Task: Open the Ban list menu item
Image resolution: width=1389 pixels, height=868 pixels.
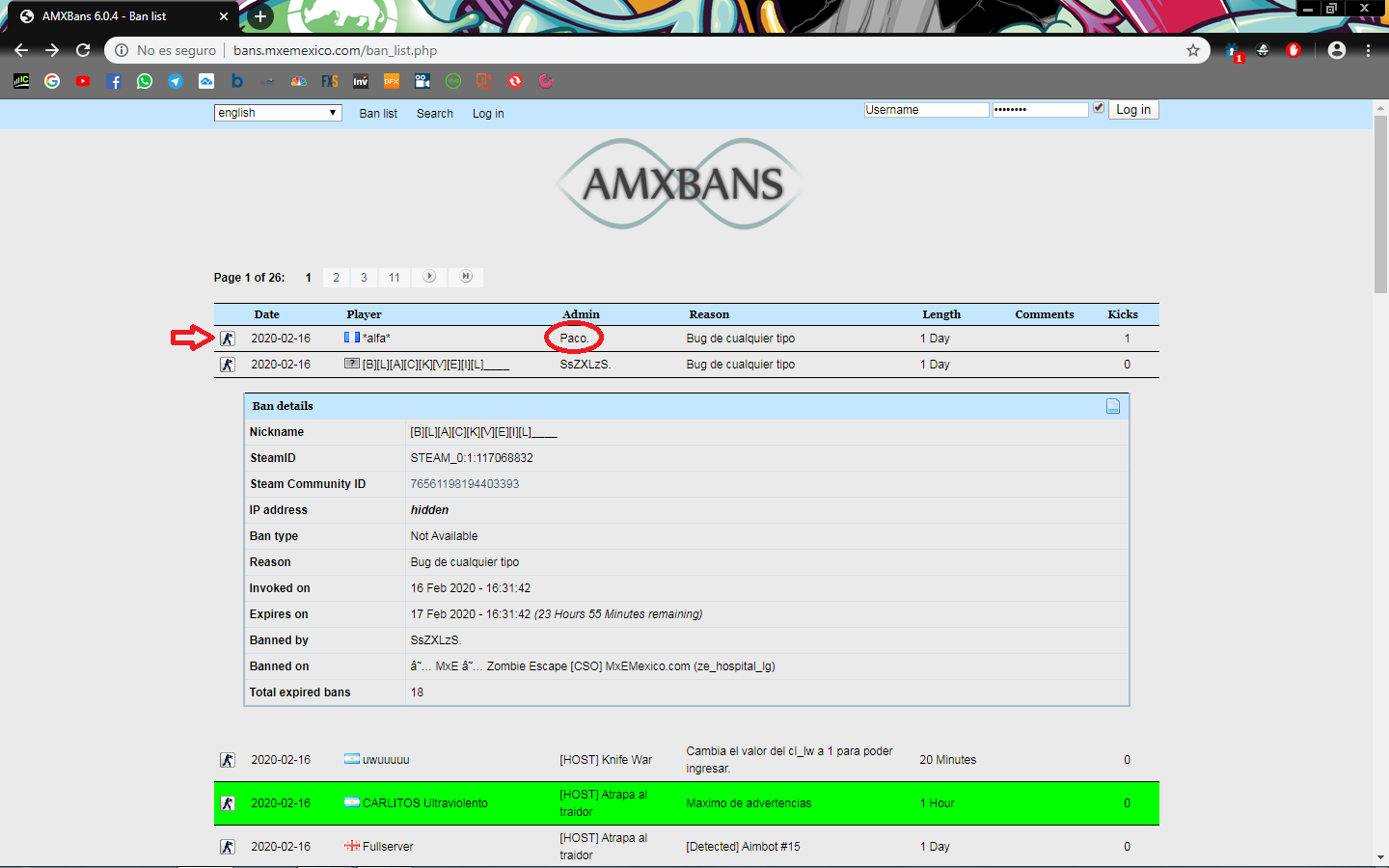Action: [378, 114]
